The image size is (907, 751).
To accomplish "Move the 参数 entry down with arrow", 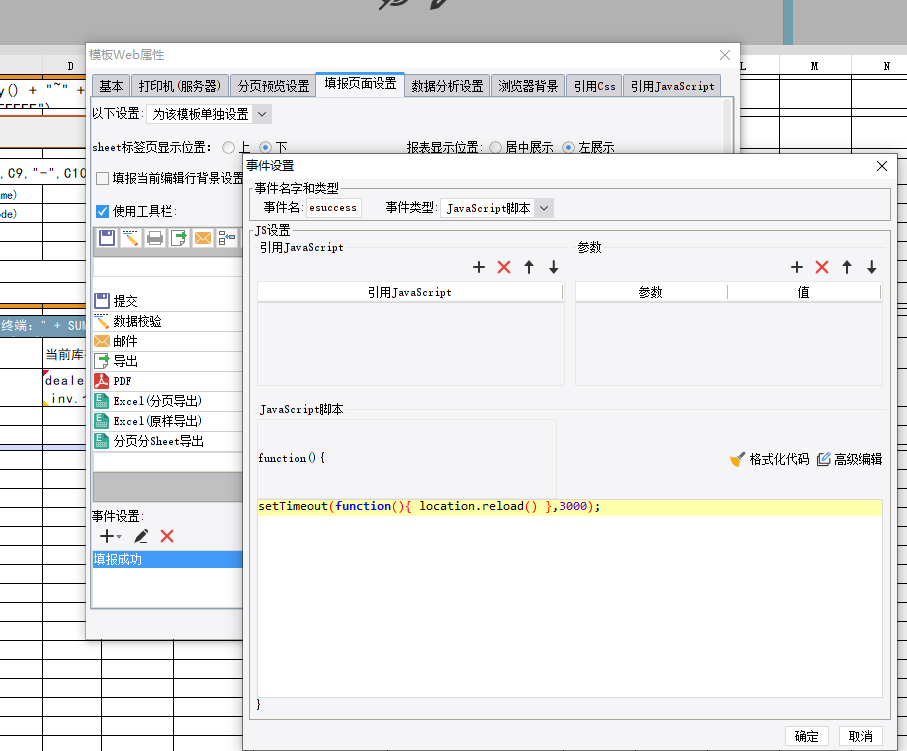I will pos(872,267).
